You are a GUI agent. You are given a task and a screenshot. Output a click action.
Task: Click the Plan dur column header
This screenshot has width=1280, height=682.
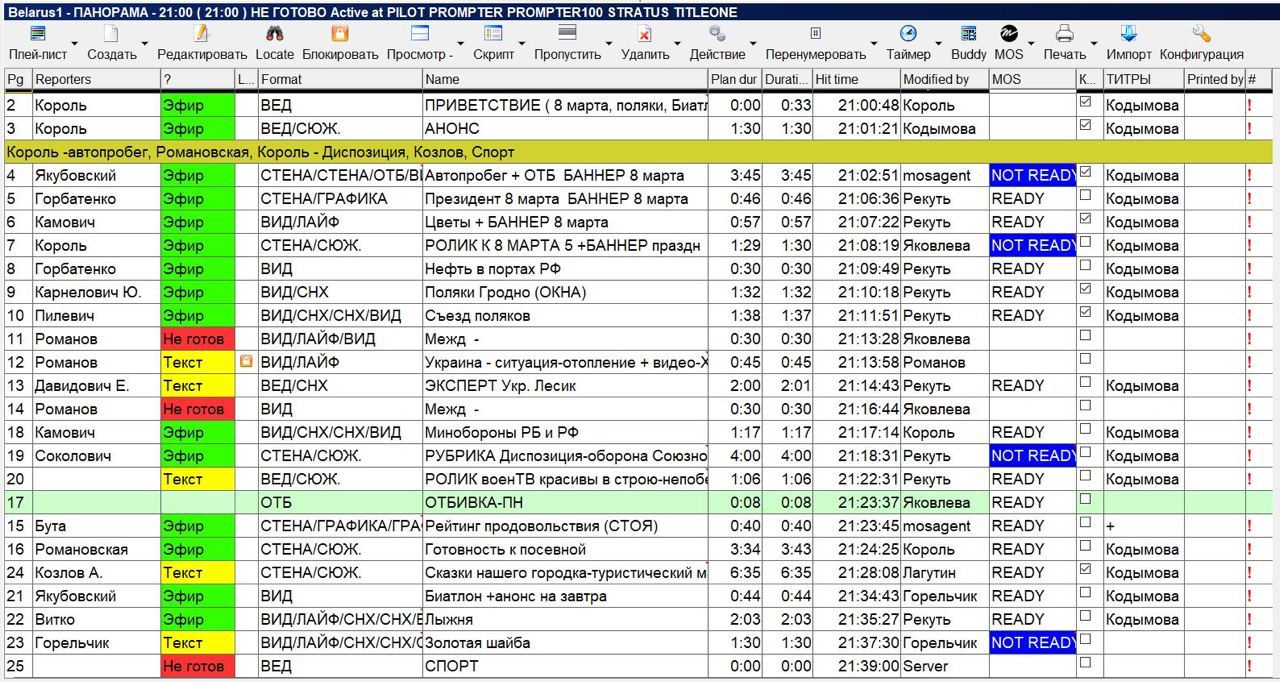[x=734, y=79]
